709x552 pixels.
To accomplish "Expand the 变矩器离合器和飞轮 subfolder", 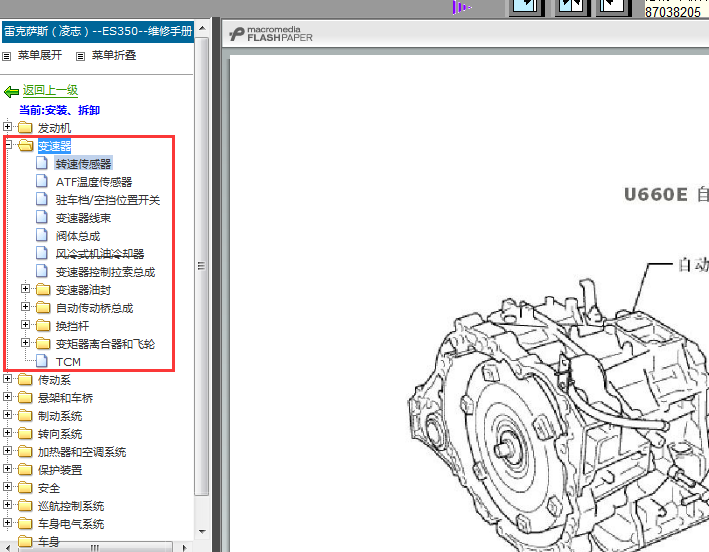I will (x=25, y=343).
